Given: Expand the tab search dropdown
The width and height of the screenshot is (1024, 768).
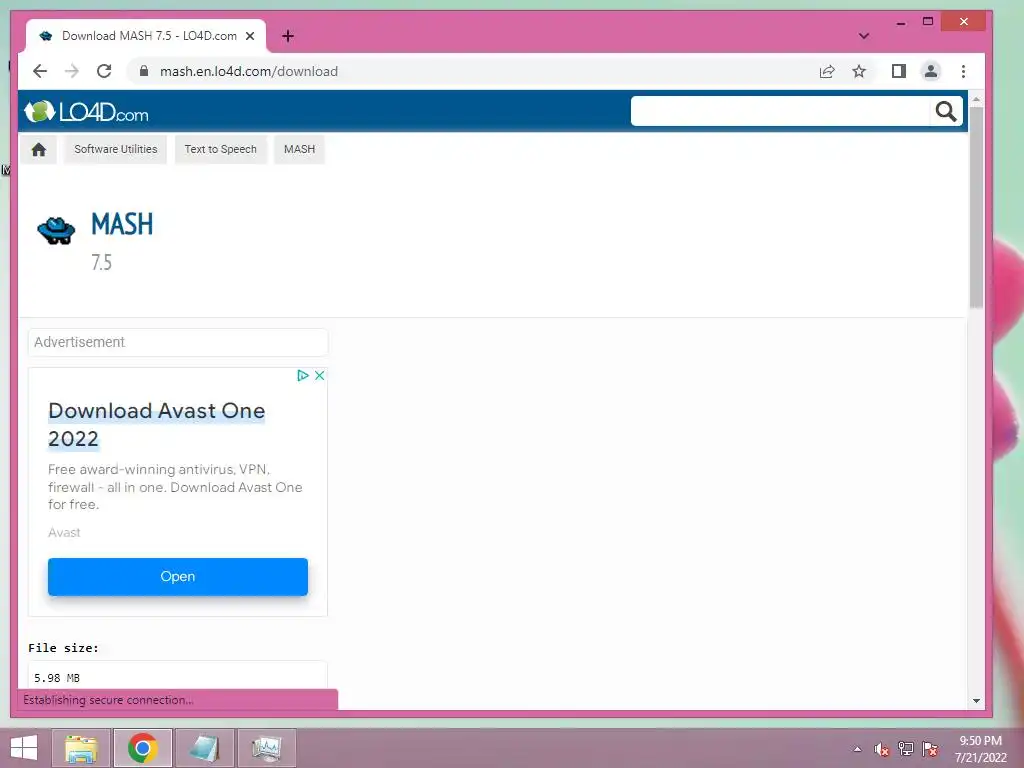Looking at the screenshot, I should [864, 36].
